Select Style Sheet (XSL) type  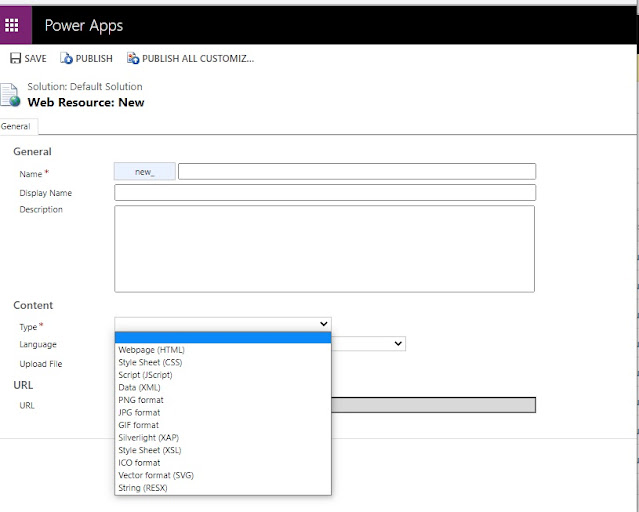[x=223, y=450]
